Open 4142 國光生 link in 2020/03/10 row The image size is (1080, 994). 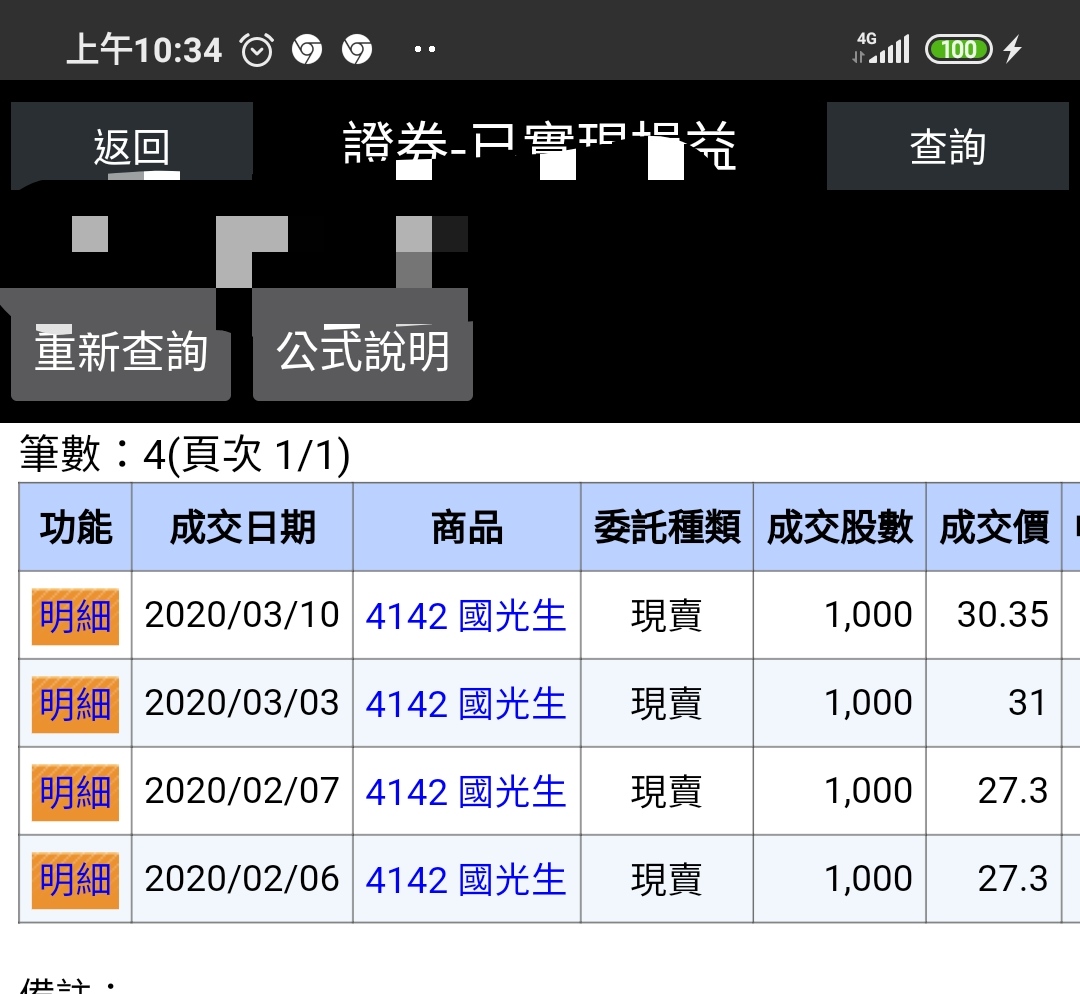coord(466,616)
